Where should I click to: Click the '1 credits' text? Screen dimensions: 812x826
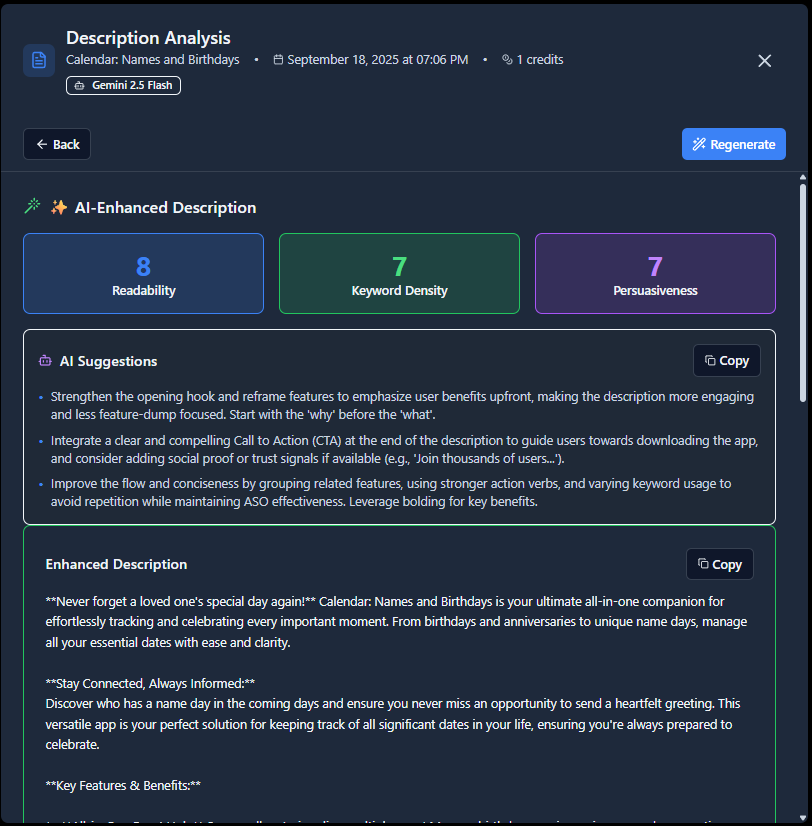click(540, 60)
